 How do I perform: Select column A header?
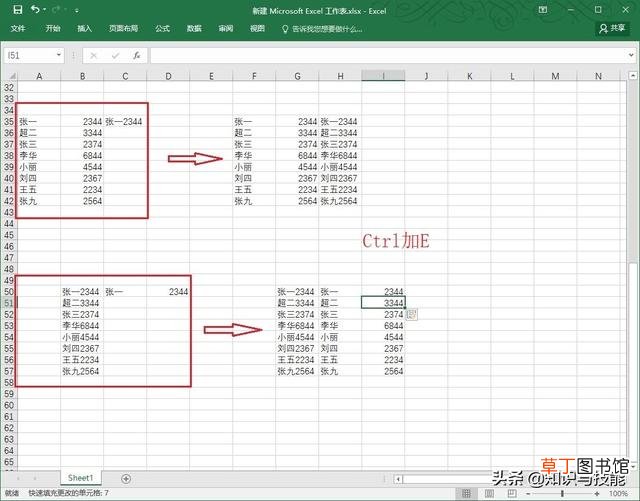[39, 76]
